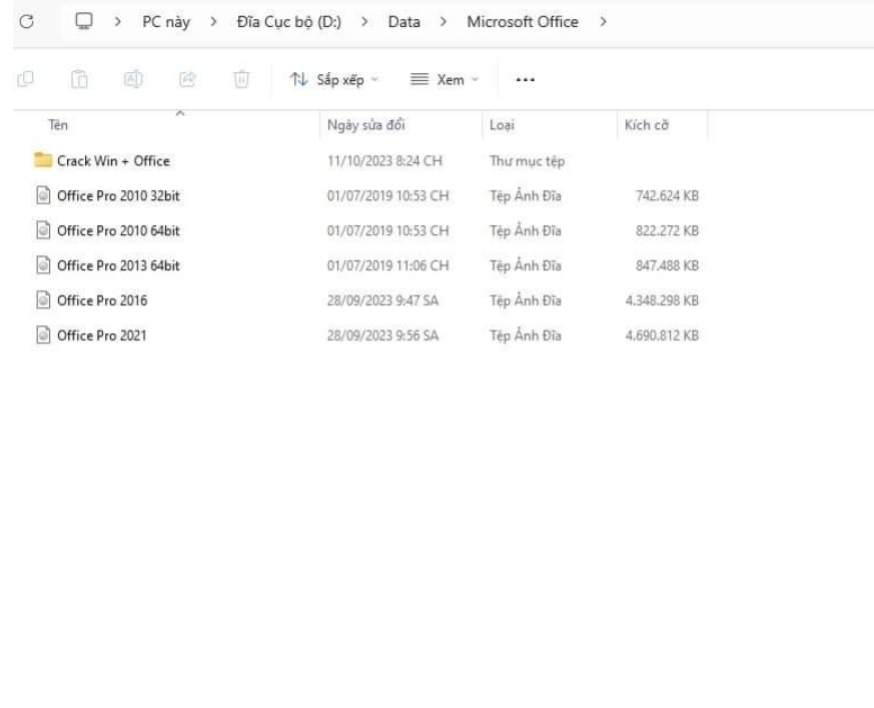Expand the chevron after Đĩa Cục bộ (D:)
Image resolution: width=874 pixels, height=708 pixels.
tap(365, 22)
